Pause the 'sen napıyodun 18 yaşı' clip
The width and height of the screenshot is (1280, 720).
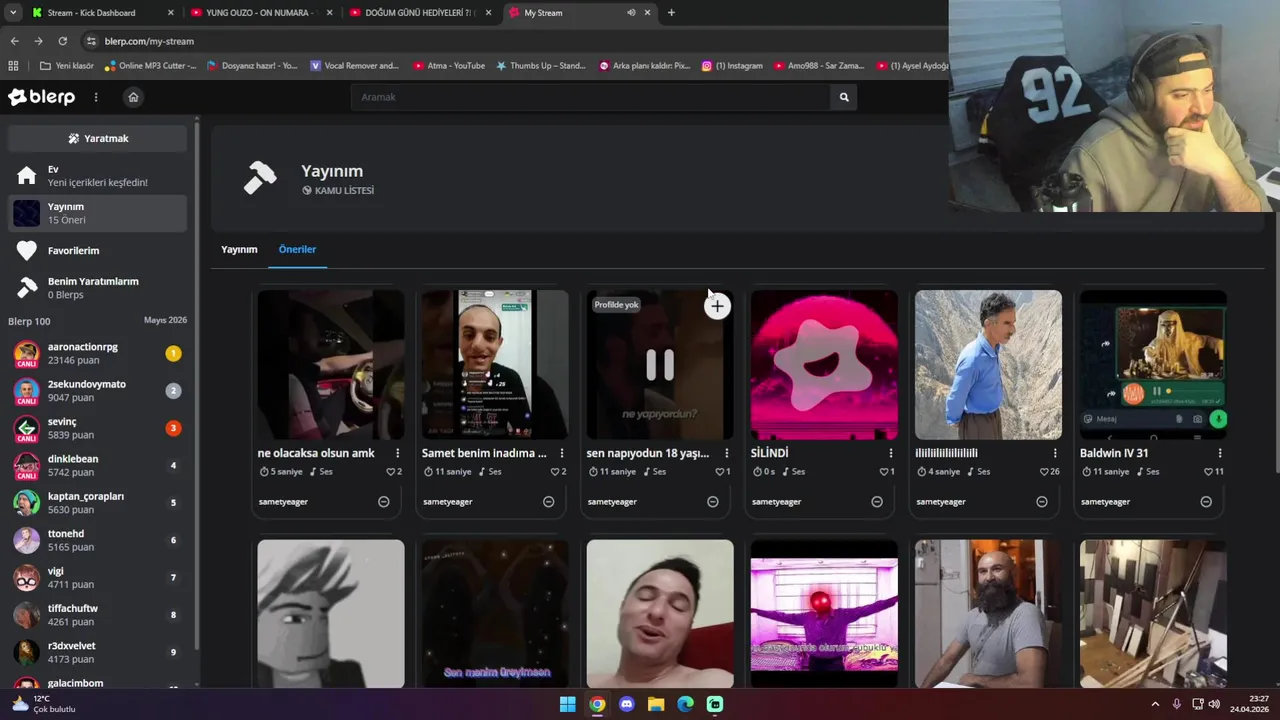pos(660,365)
